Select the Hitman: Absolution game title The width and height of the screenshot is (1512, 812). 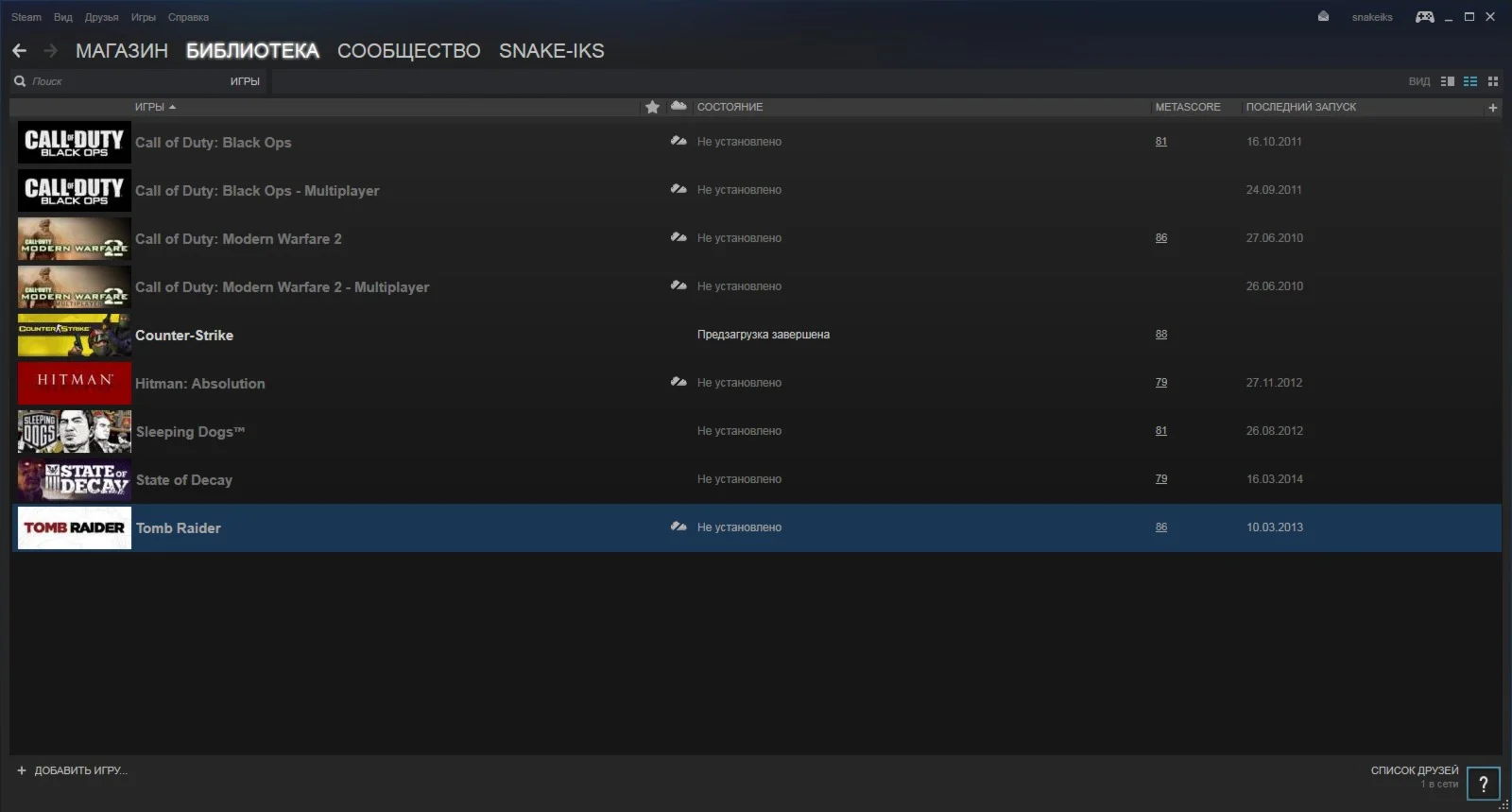tap(200, 384)
